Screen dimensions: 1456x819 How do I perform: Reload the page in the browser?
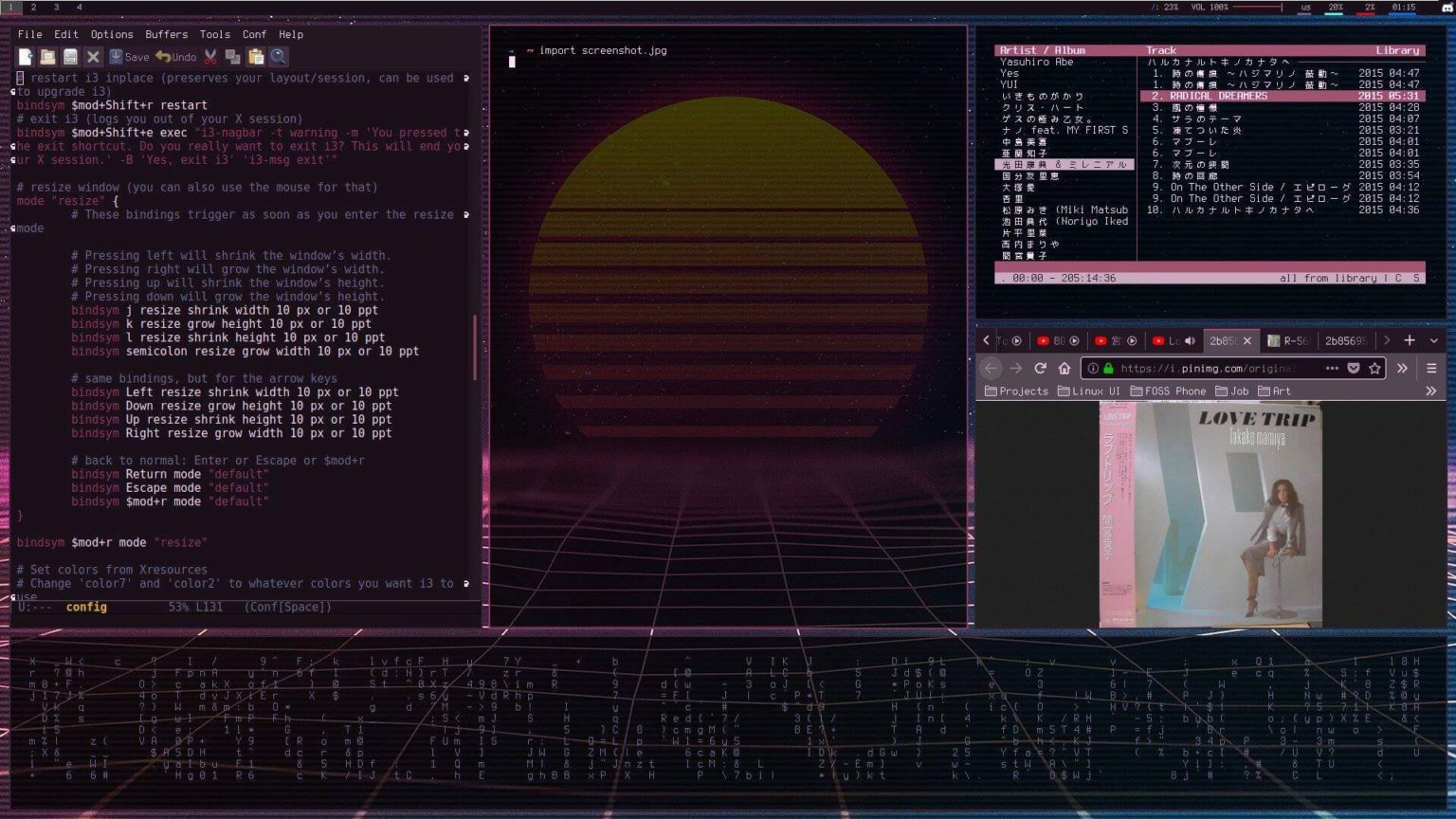pyautogui.click(x=1040, y=368)
